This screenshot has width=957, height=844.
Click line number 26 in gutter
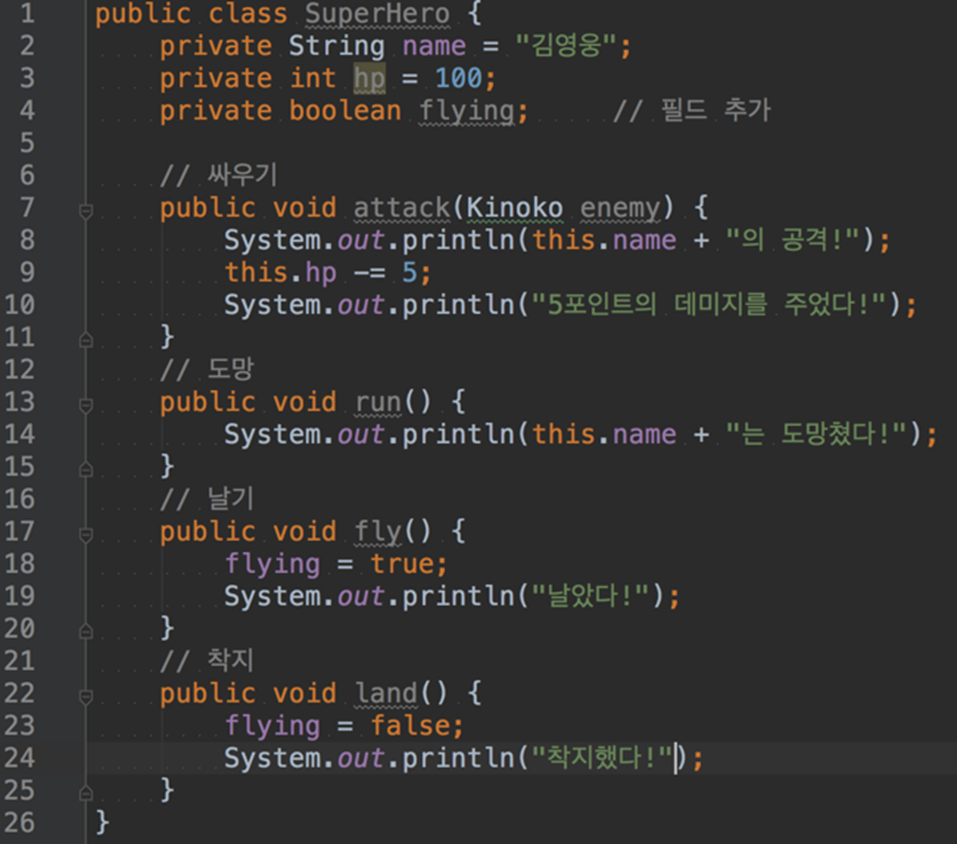click(x=19, y=822)
